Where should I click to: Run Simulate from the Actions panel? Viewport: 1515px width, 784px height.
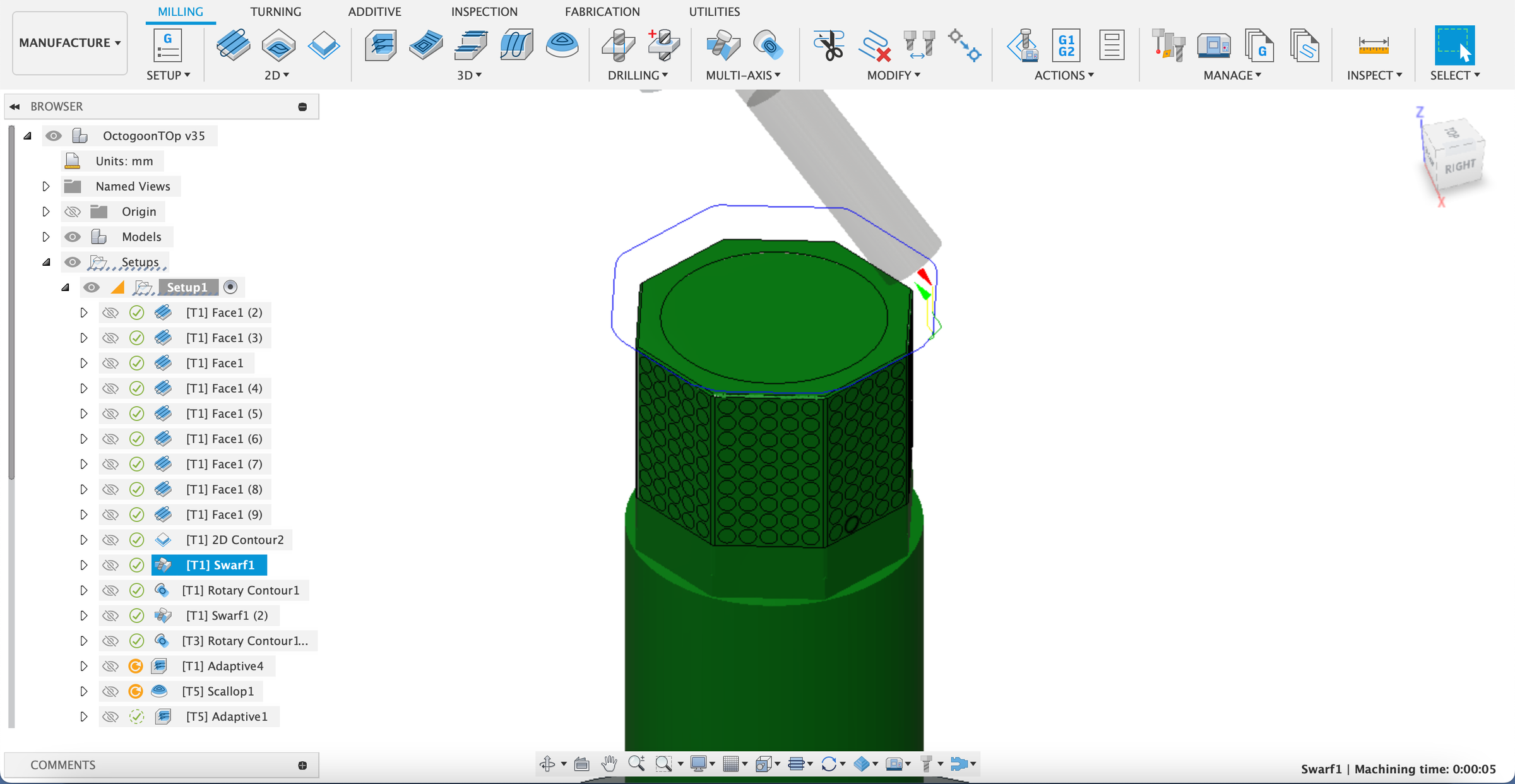click(x=1024, y=45)
